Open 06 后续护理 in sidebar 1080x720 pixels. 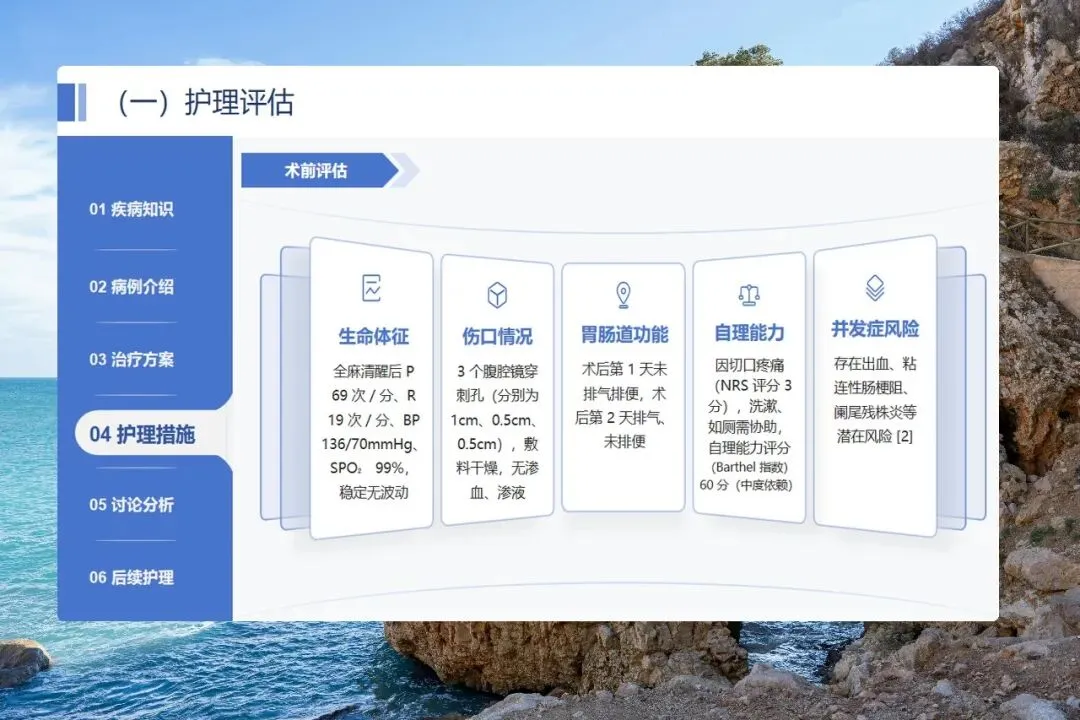(131, 577)
